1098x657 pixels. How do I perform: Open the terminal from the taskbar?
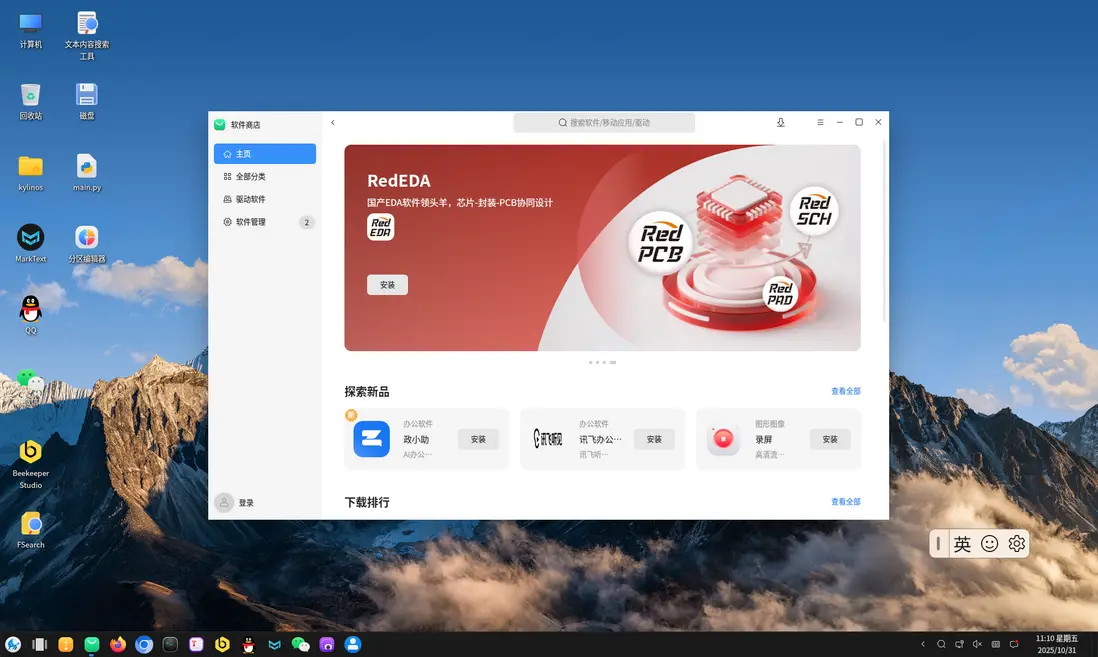pyautogui.click(x=170, y=644)
